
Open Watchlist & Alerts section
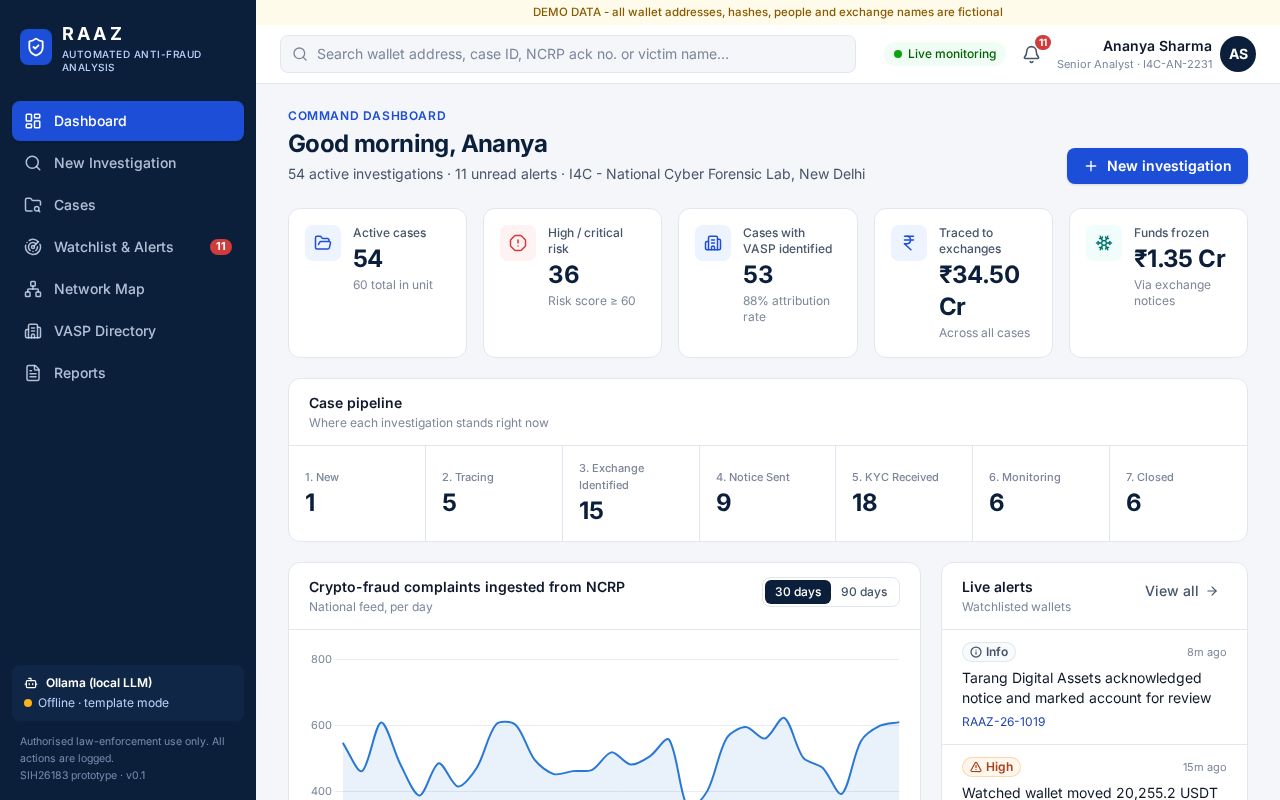[128, 247]
